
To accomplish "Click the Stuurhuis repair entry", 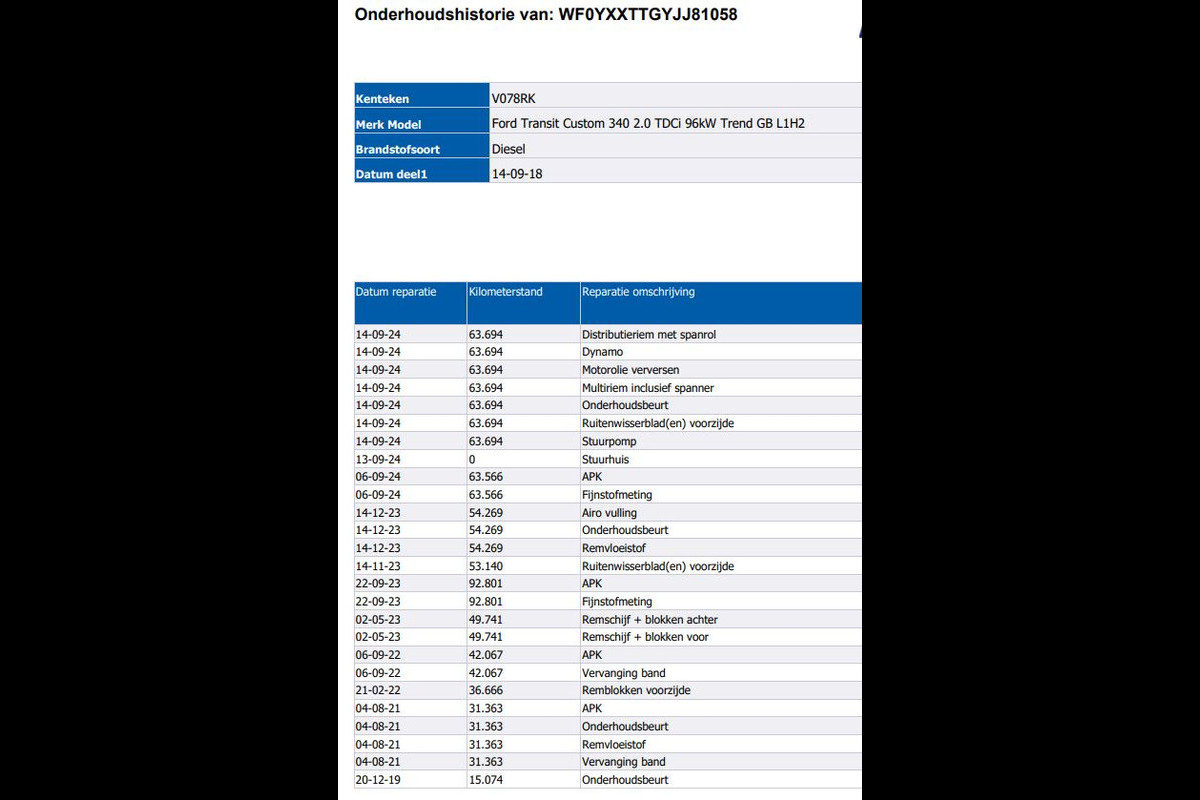I will pyautogui.click(x=605, y=459).
